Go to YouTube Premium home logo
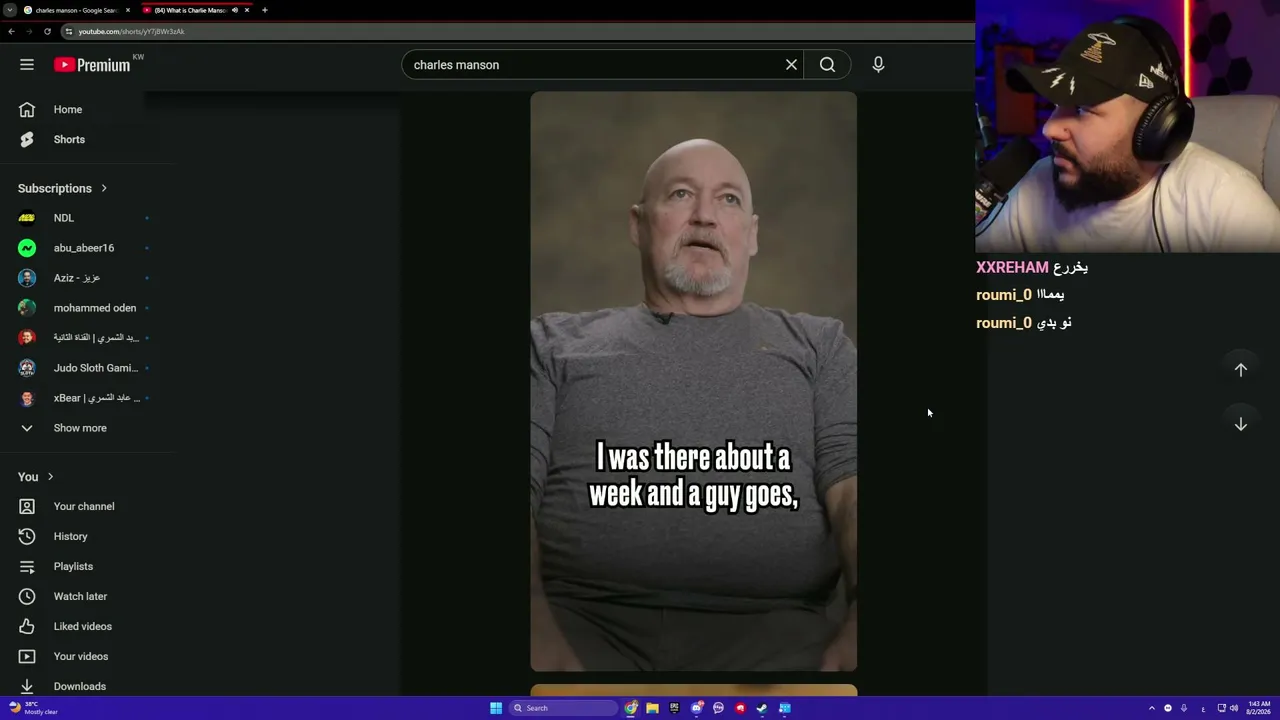The width and height of the screenshot is (1280, 720). pos(92,65)
